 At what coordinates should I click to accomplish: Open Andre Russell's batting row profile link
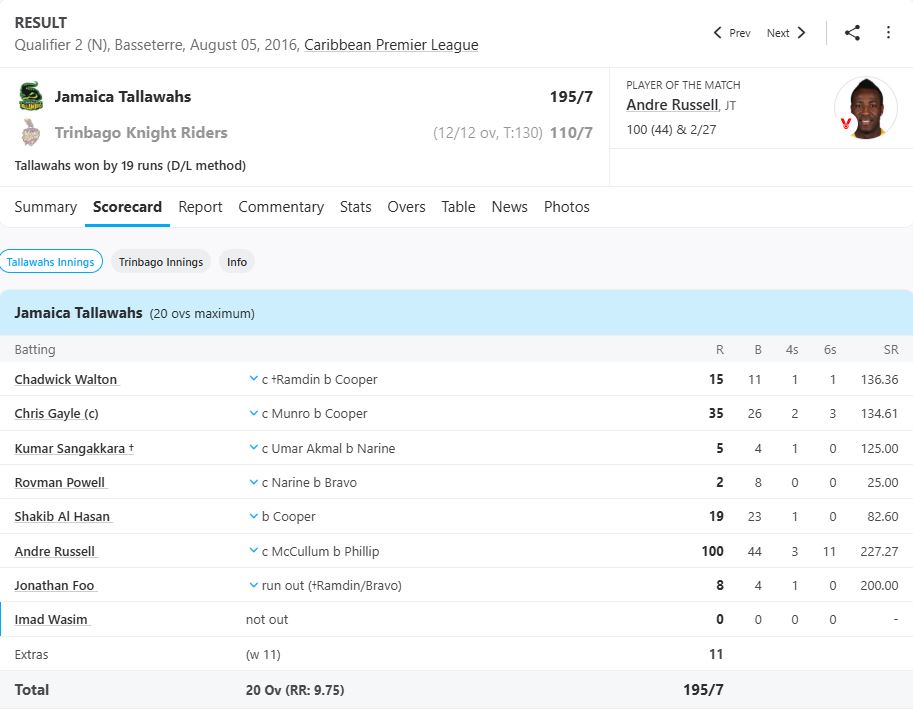pos(55,551)
